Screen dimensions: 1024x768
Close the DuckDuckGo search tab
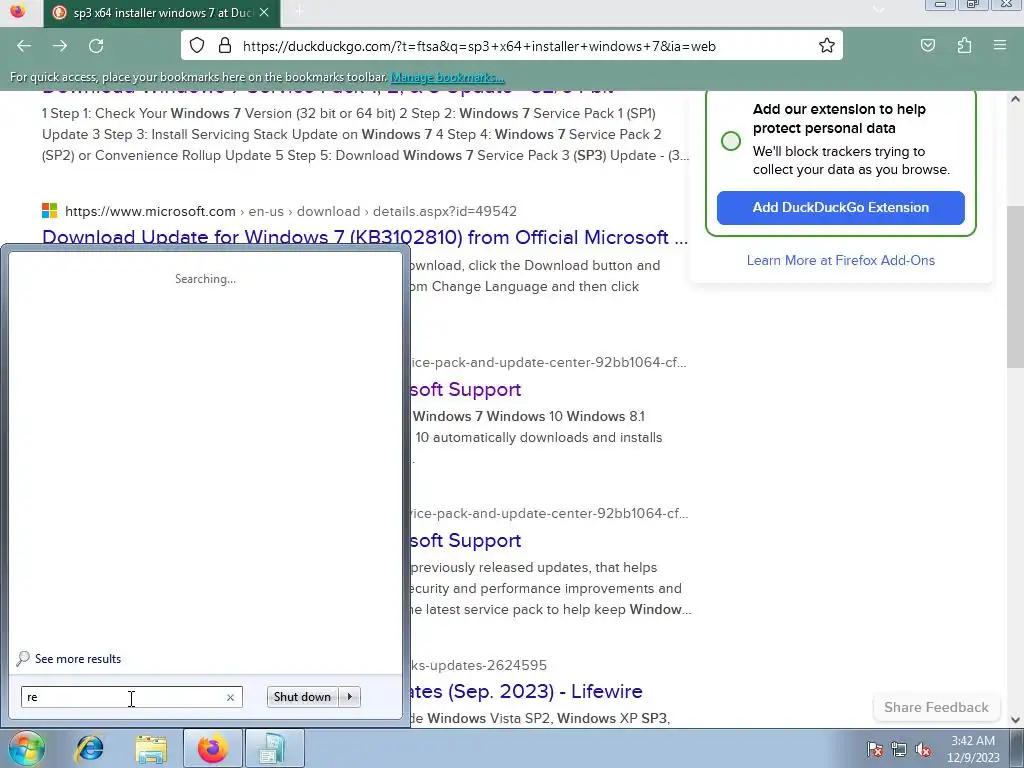(x=264, y=12)
